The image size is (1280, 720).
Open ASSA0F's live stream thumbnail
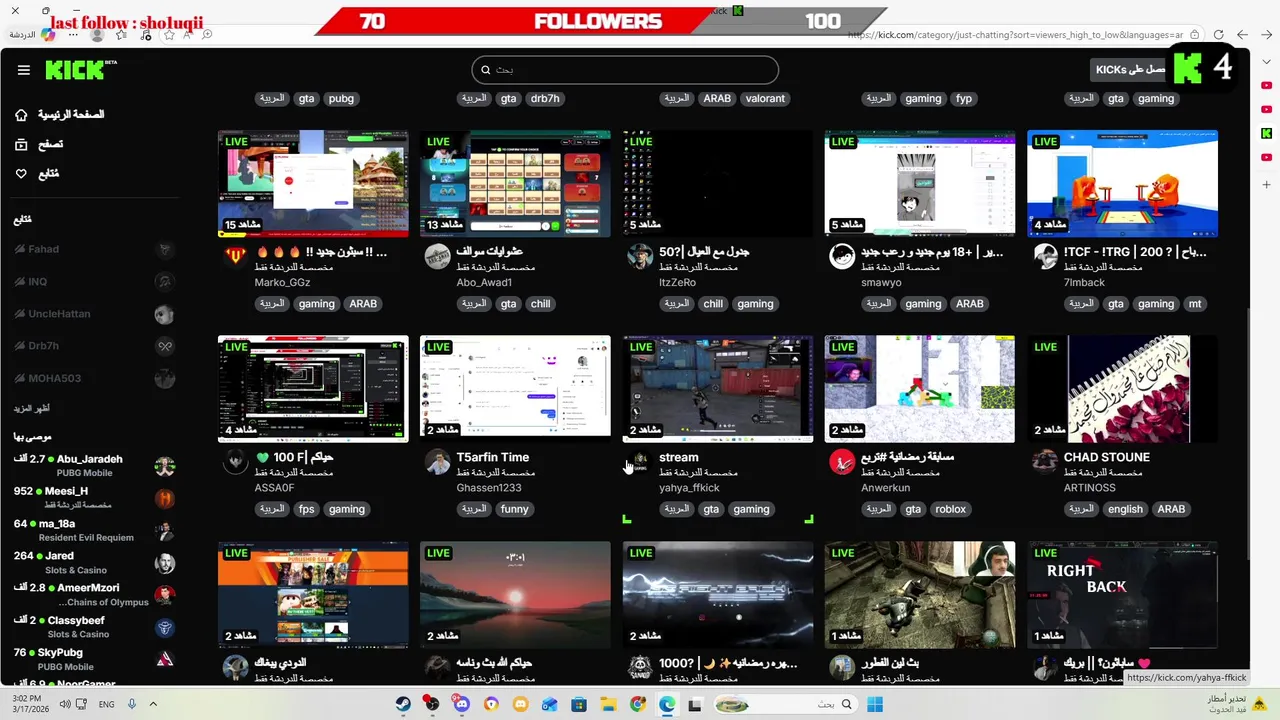coord(313,388)
